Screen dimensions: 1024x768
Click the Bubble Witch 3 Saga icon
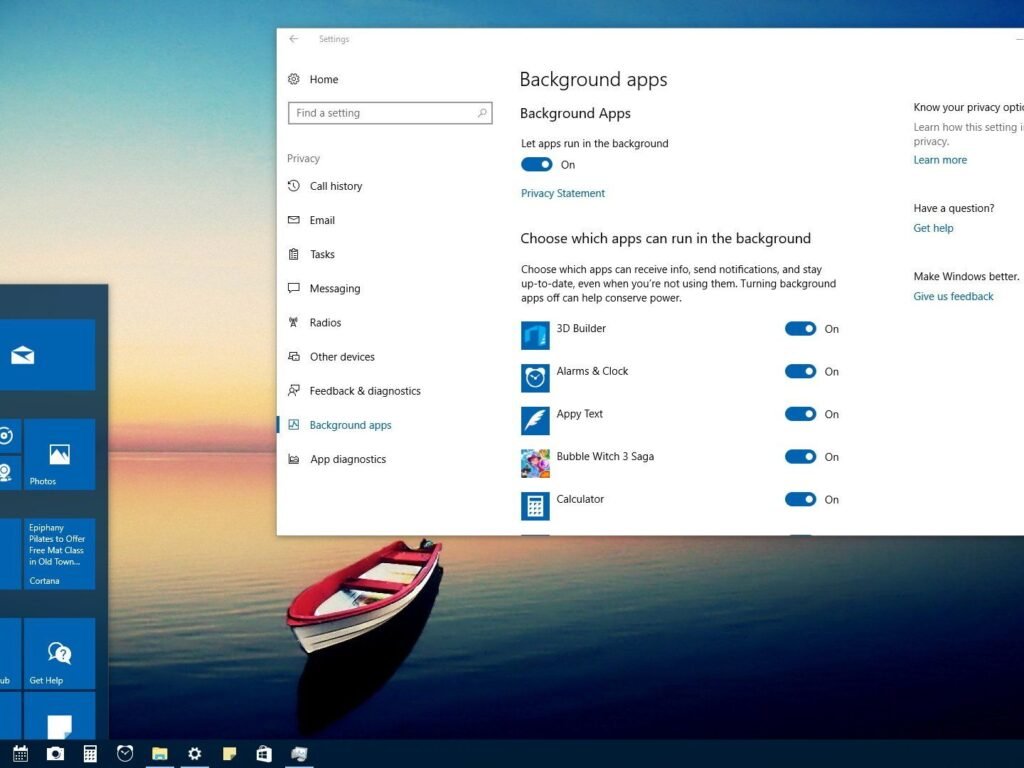click(535, 463)
